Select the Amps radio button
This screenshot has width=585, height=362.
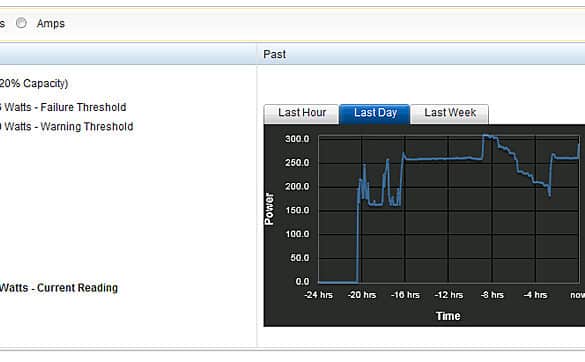21,23
